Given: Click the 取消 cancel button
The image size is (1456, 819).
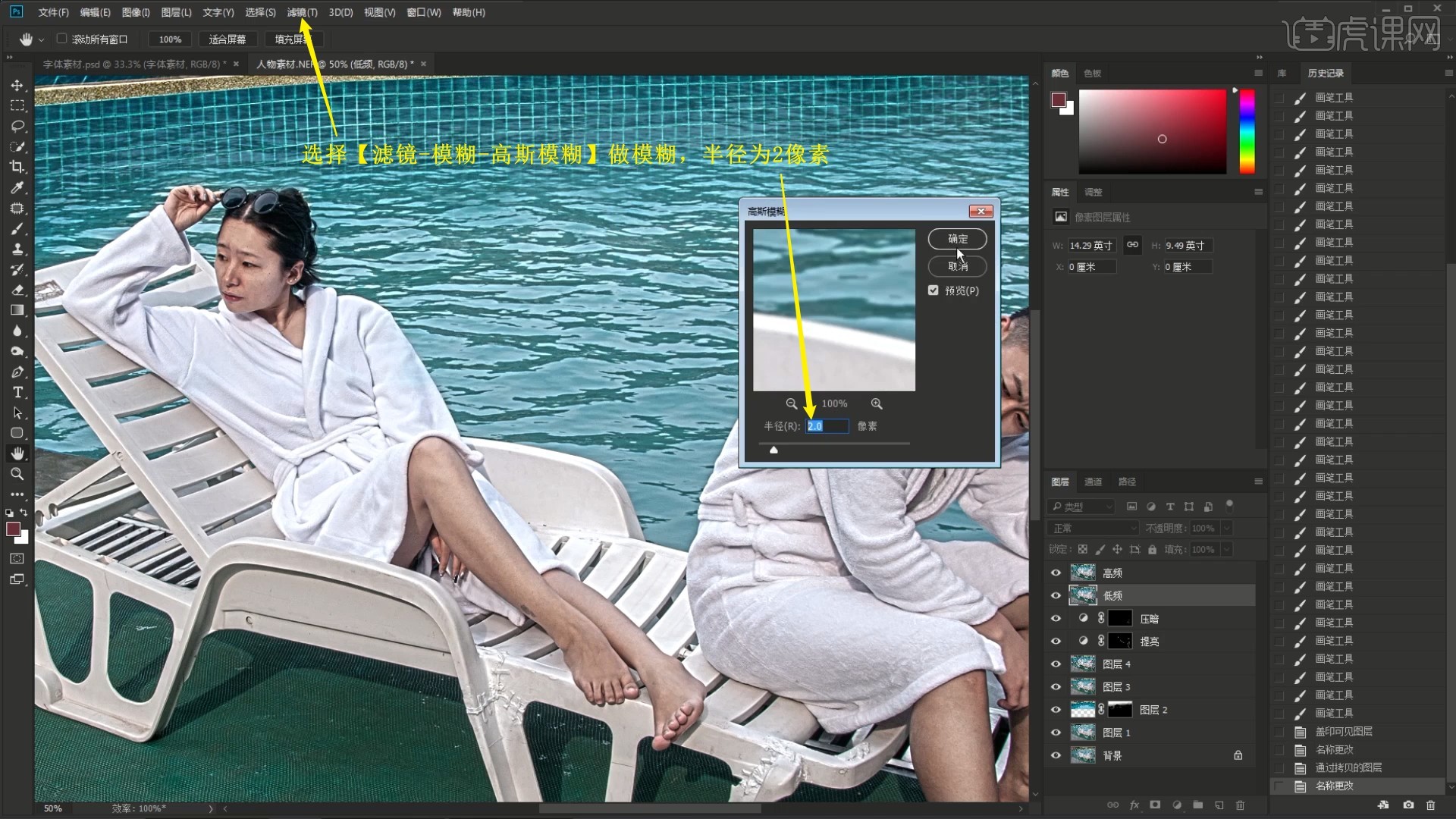Looking at the screenshot, I should click(x=957, y=266).
